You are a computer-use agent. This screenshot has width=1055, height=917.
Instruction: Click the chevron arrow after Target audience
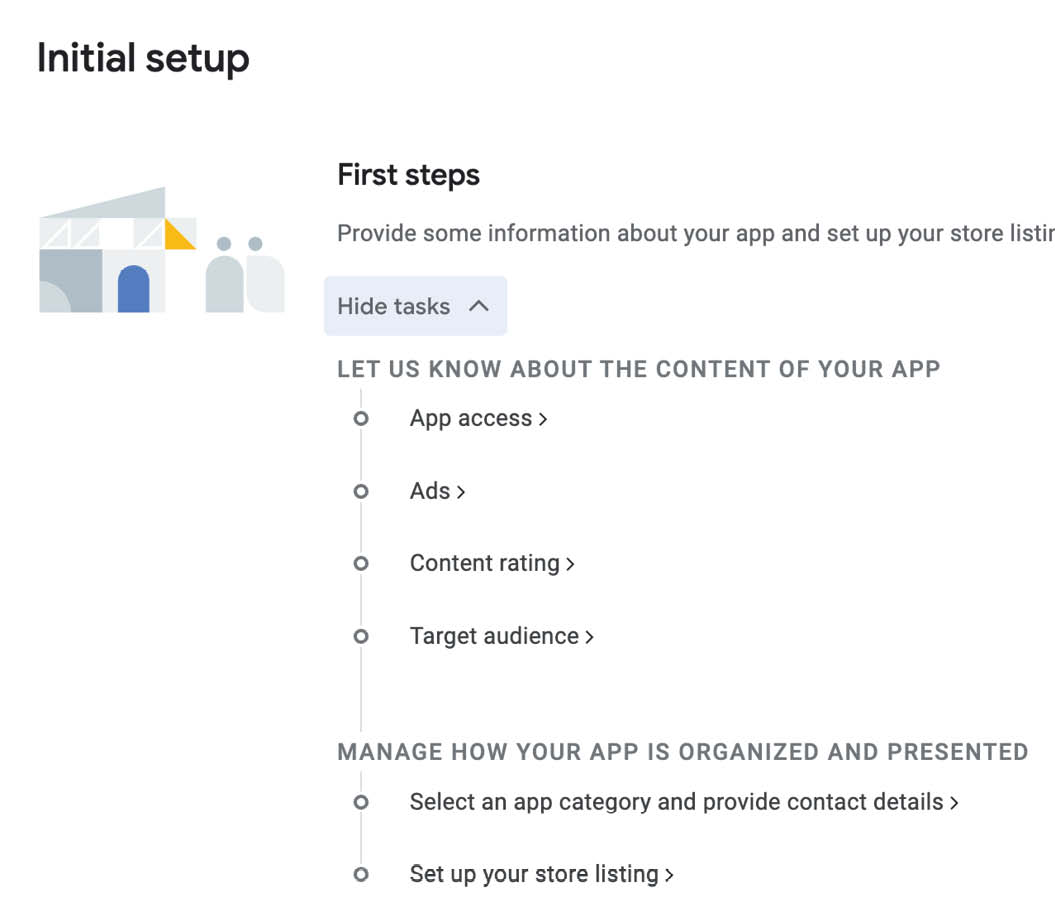tap(589, 636)
